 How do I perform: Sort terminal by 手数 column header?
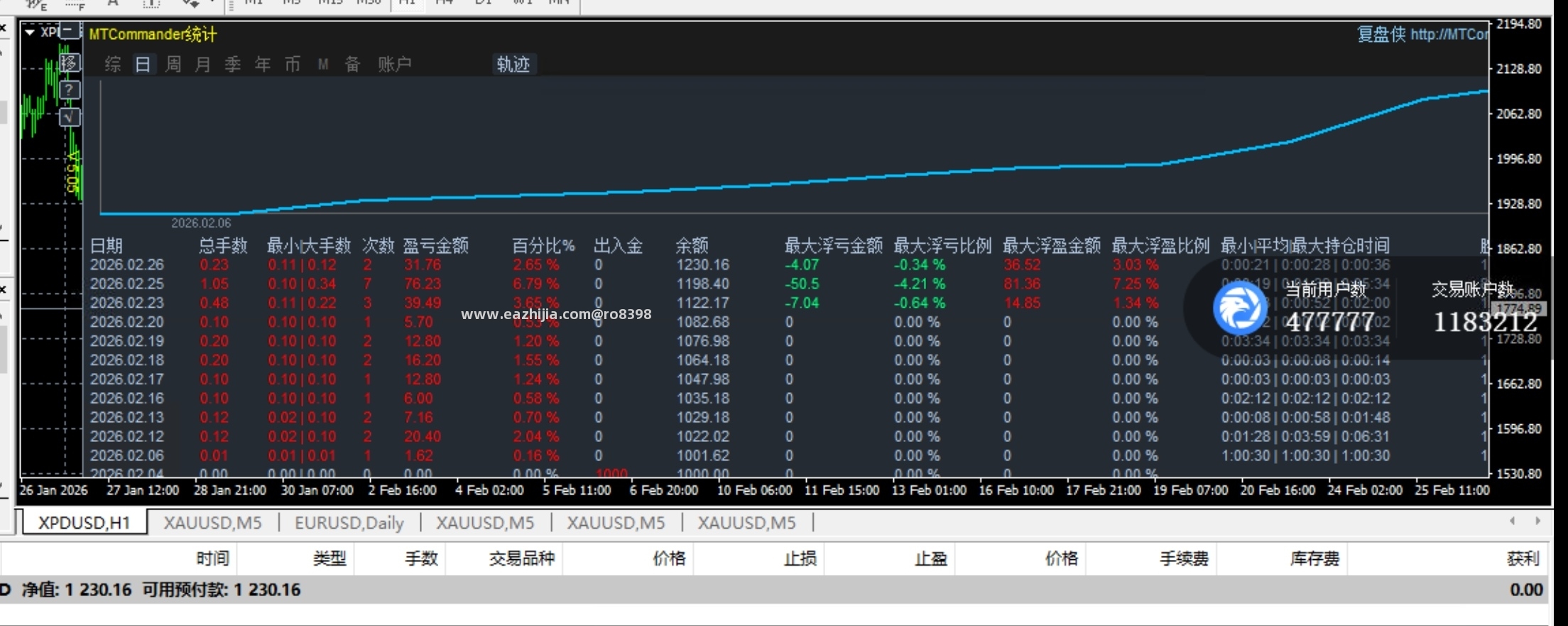point(421,558)
